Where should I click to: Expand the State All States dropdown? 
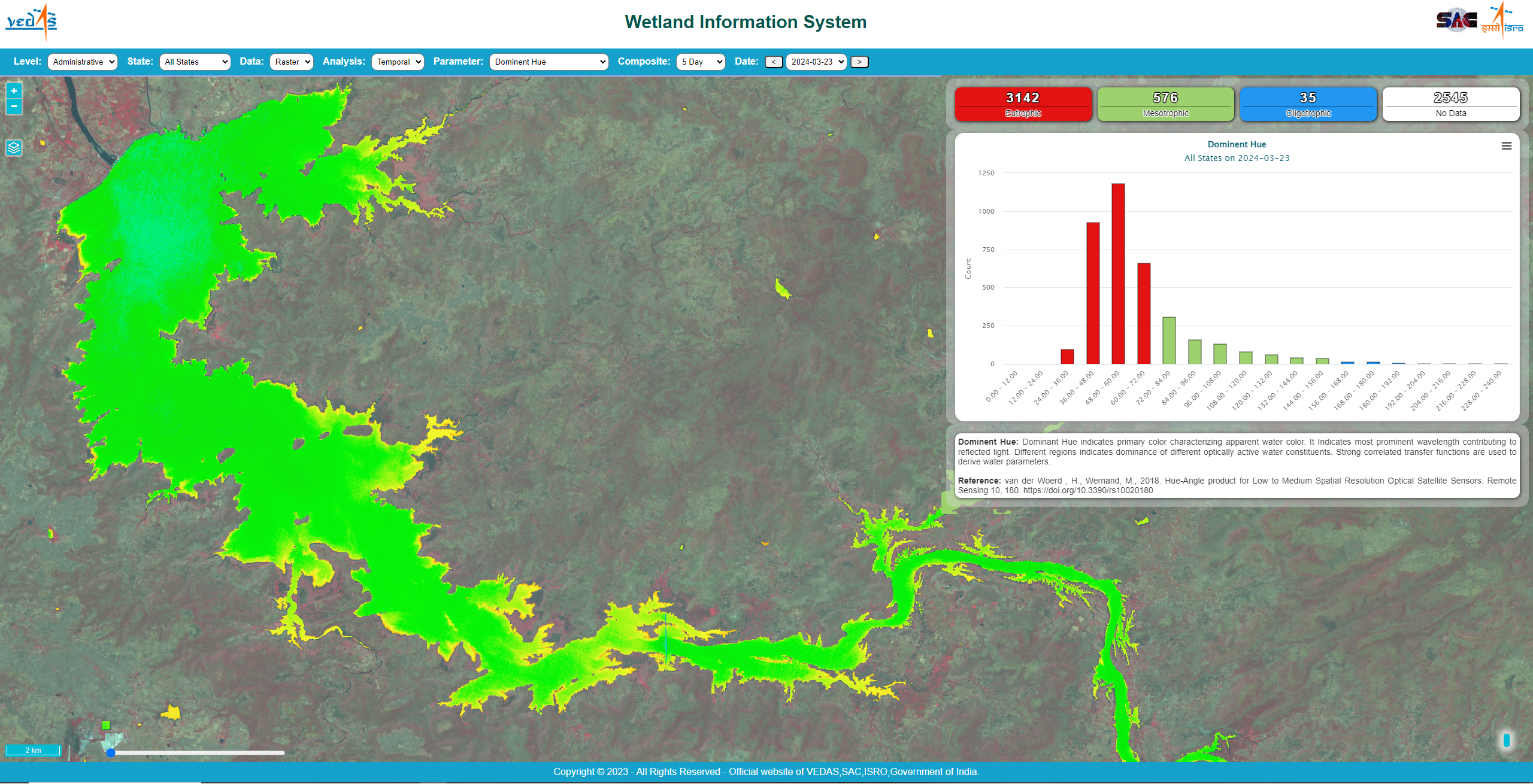coord(194,62)
